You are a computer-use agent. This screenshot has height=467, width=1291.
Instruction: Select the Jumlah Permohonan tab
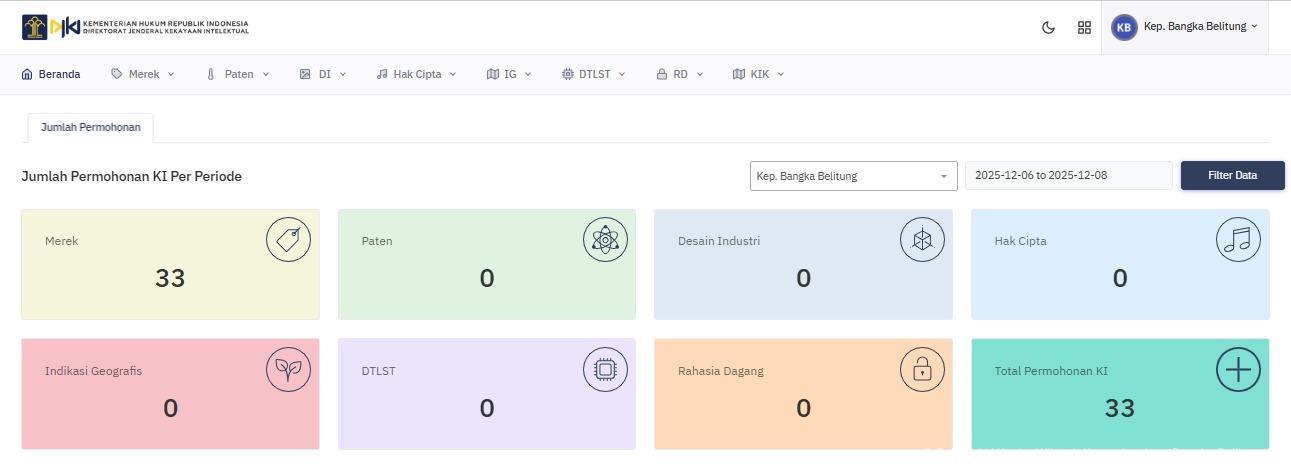pos(90,127)
